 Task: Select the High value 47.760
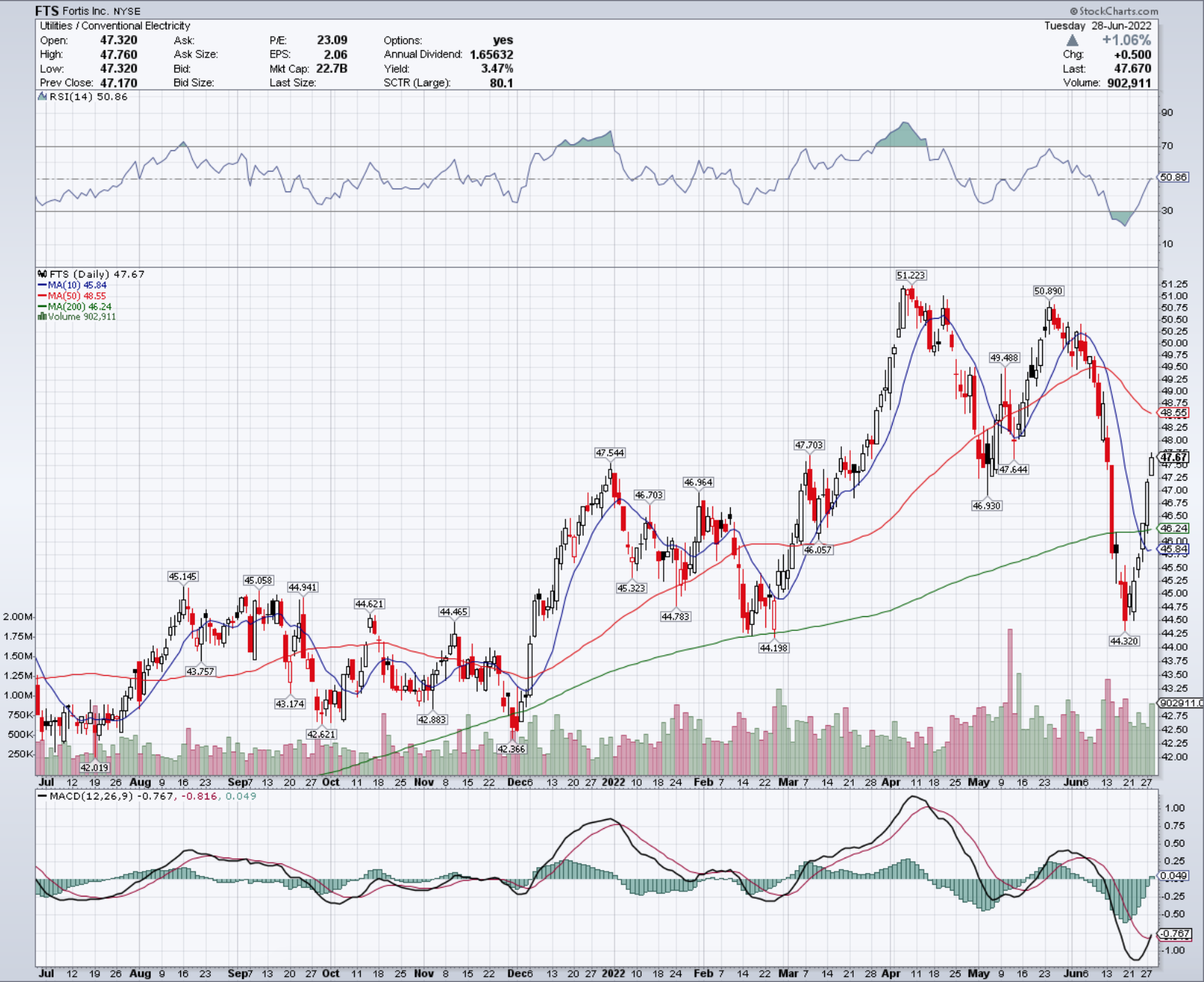[x=118, y=54]
